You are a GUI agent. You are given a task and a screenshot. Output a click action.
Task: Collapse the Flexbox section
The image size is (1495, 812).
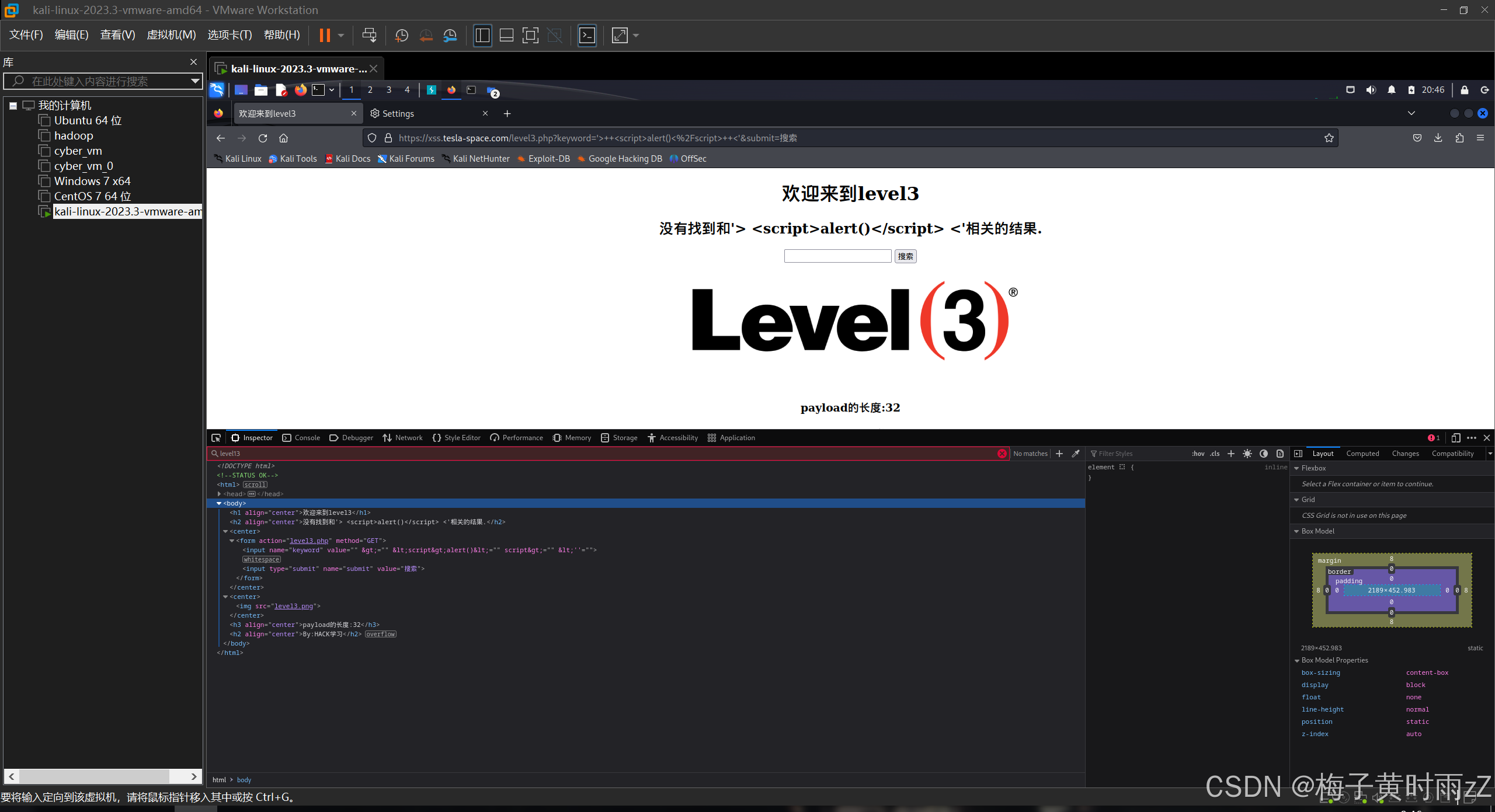tap(1297, 468)
